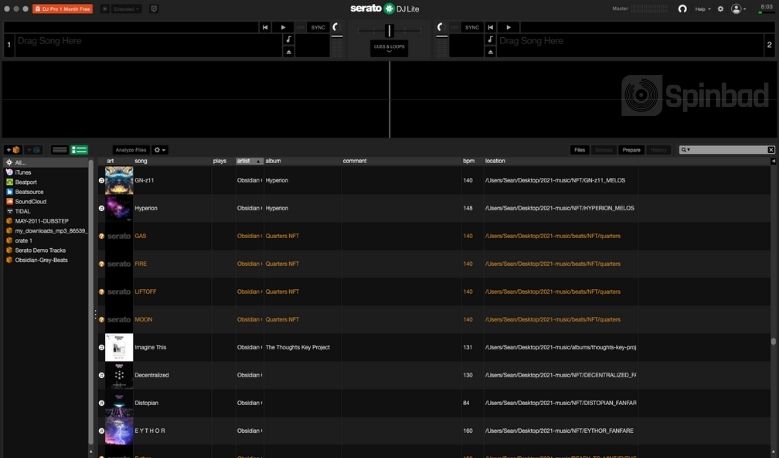Open crate 1 in sidebar
This screenshot has width=779, height=458.
click(47, 240)
